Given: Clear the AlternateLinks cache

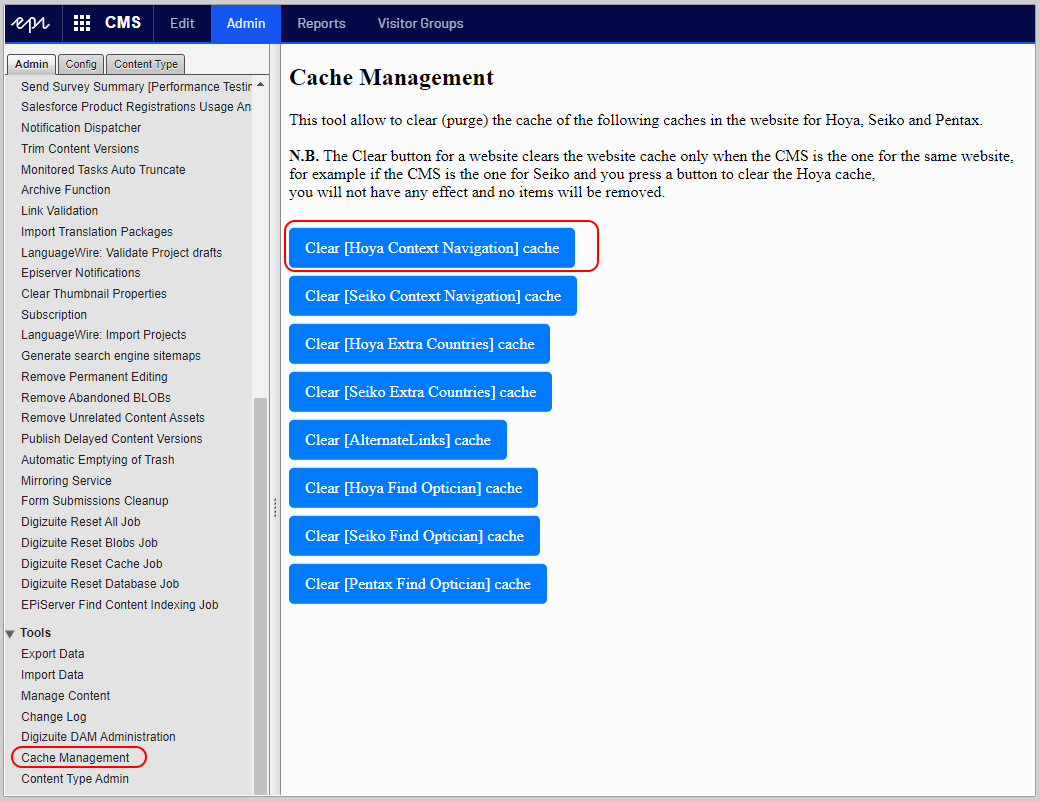Looking at the screenshot, I should [x=397, y=440].
